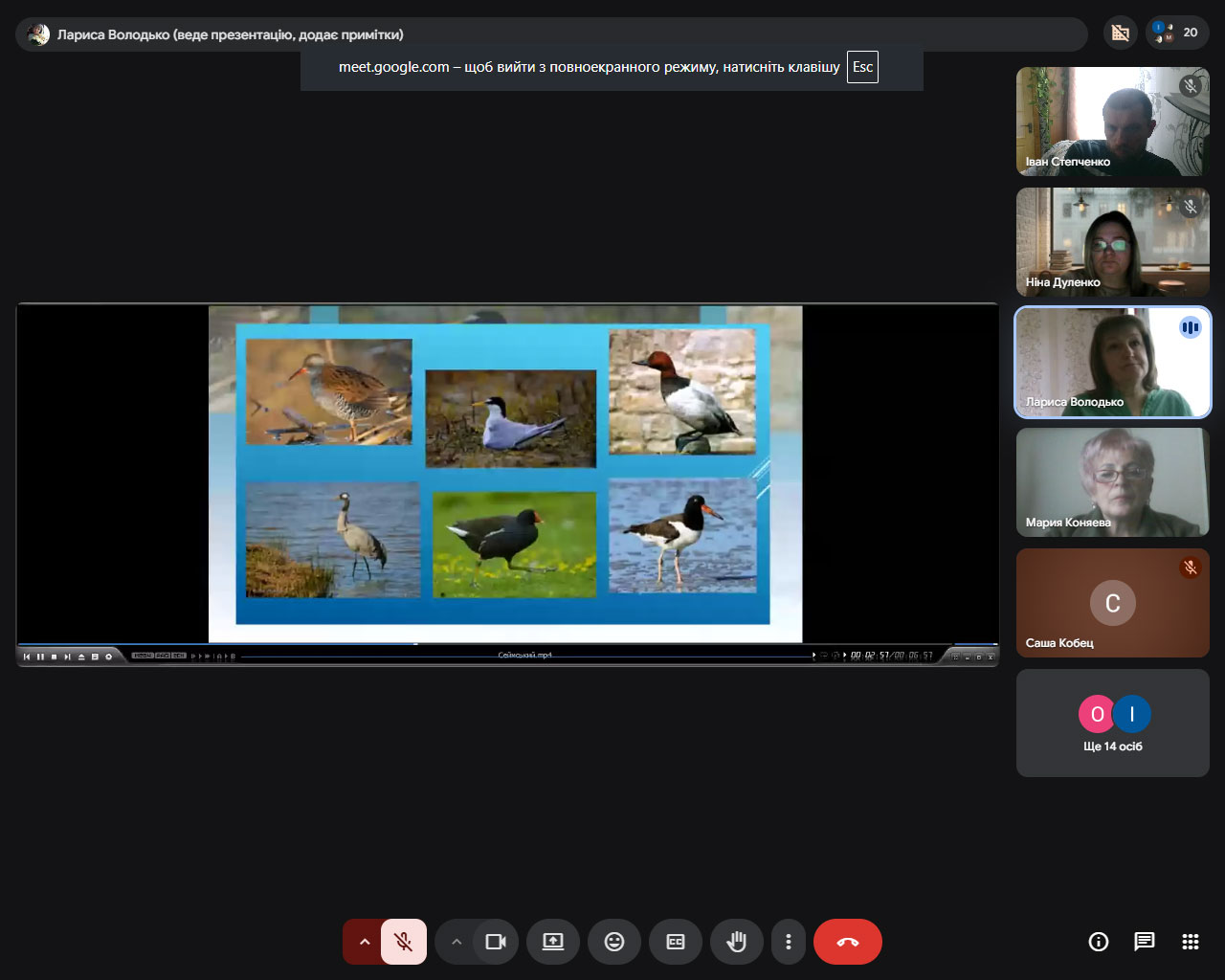Select Іван Степченко's video tile
The width and height of the screenshot is (1225, 980).
(x=1112, y=122)
